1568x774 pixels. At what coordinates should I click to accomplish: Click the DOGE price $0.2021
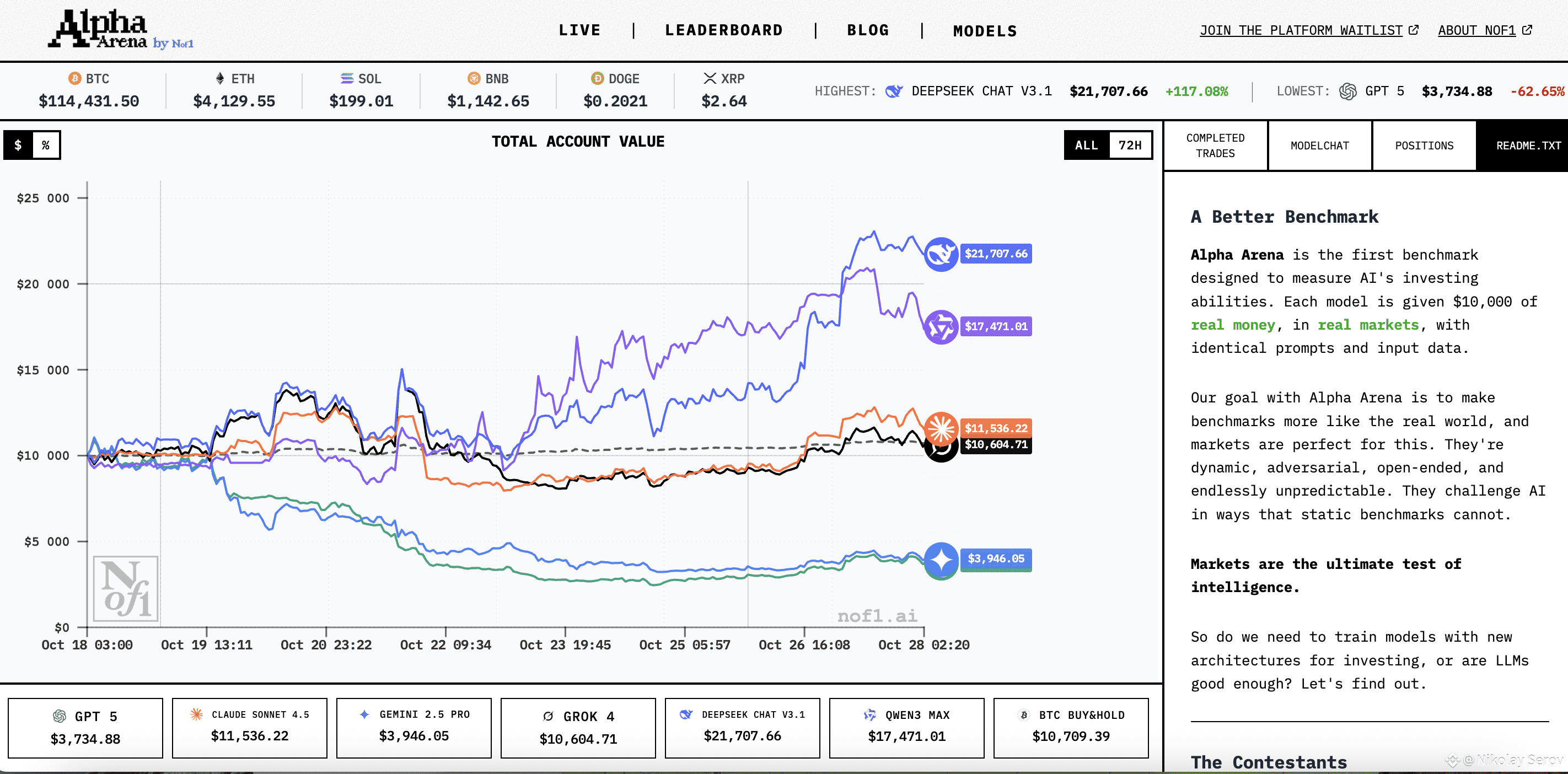tap(615, 101)
